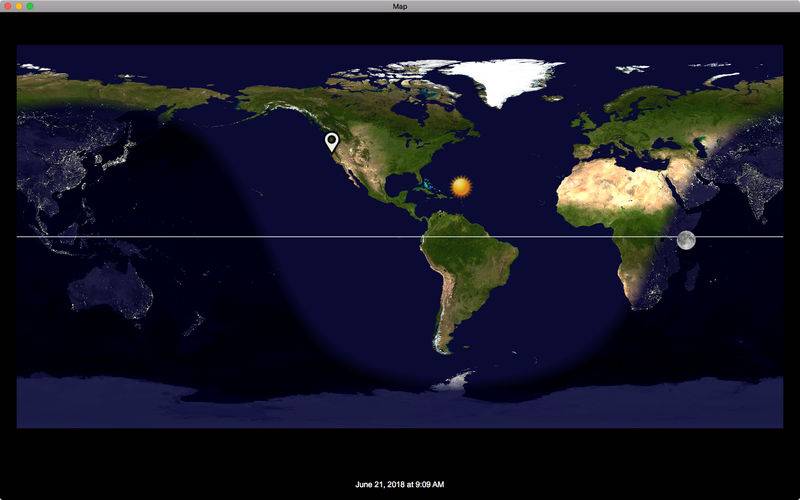Screen dimensions: 800x500
Task: Select the location pin marker
Action: tap(332, 142)
